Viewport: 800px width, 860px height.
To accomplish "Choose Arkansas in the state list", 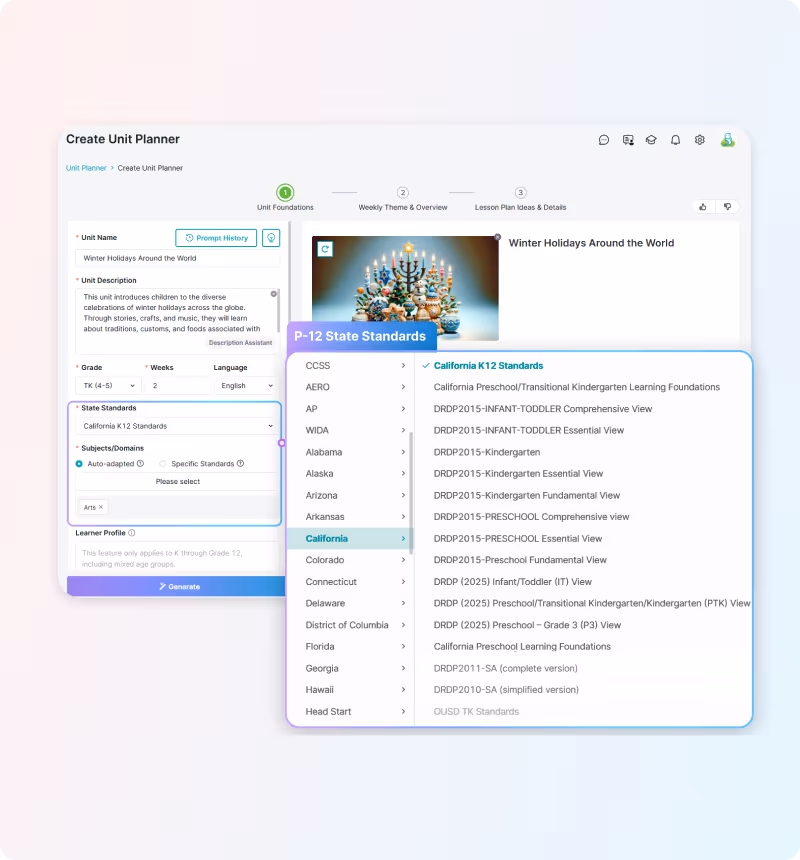I will pos(351,517).
